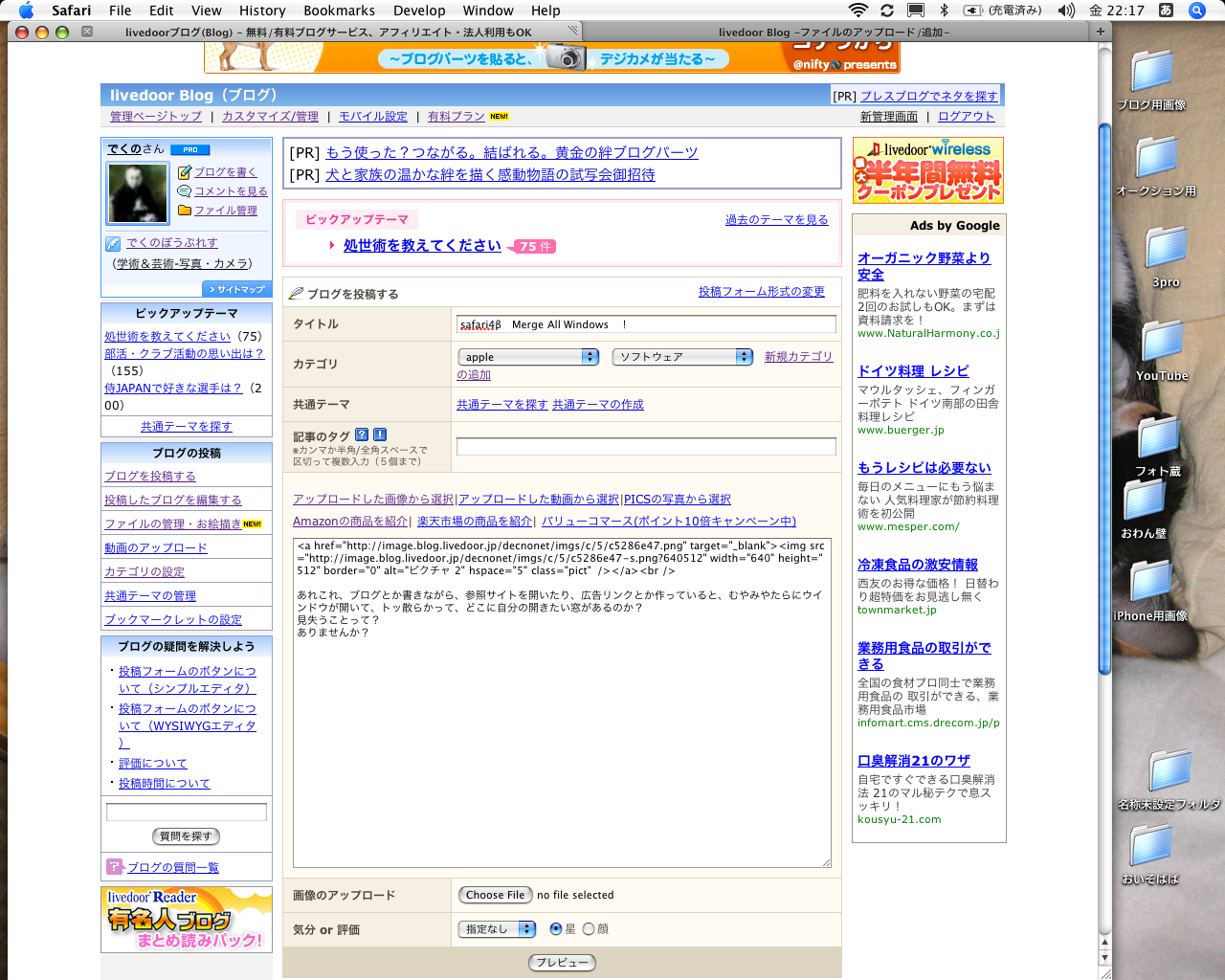Viewport: 1225px width, 980px height.
Task: Click the 質問を探す button
Action: [x=186, y=836]
